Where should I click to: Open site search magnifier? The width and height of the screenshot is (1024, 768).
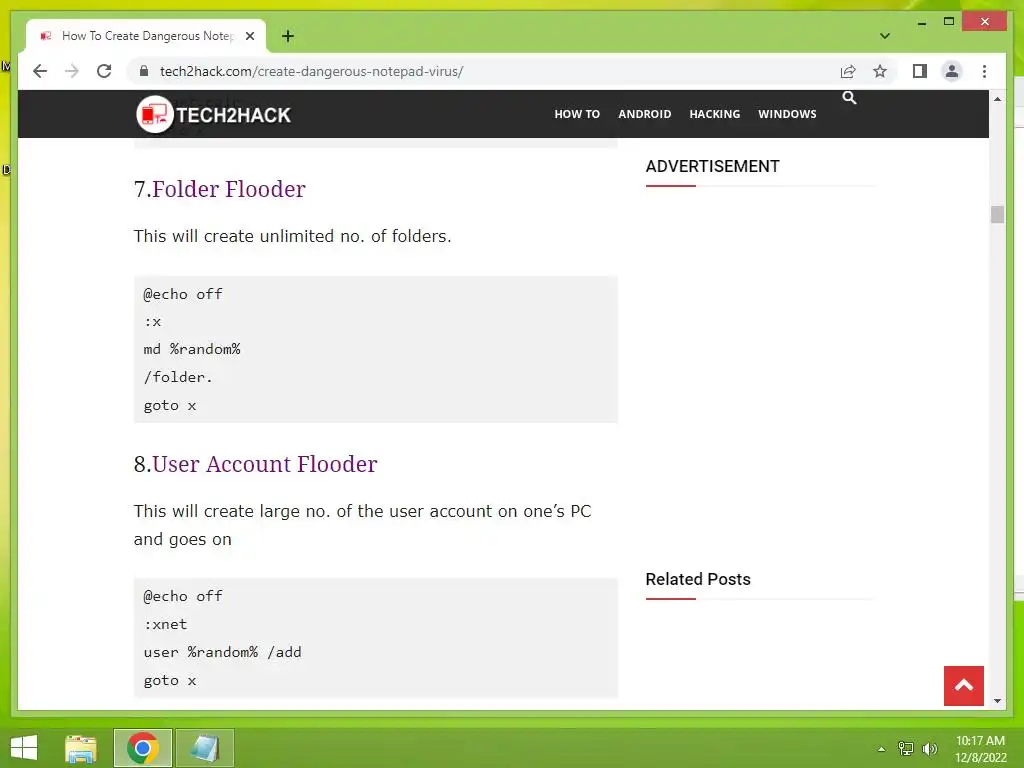pos(849,98)
